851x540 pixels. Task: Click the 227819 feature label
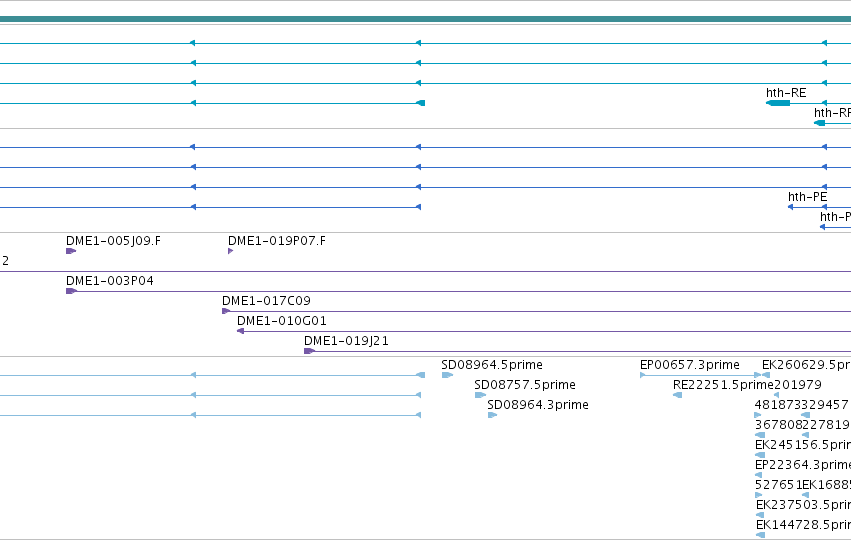pyautogui.click(x=826, y=425)
